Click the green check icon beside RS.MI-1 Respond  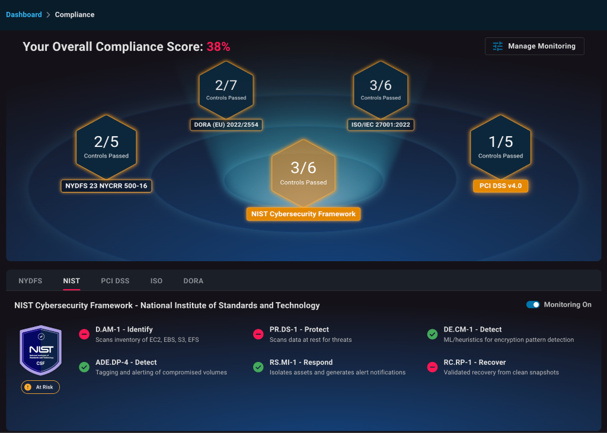pos(258,367)
